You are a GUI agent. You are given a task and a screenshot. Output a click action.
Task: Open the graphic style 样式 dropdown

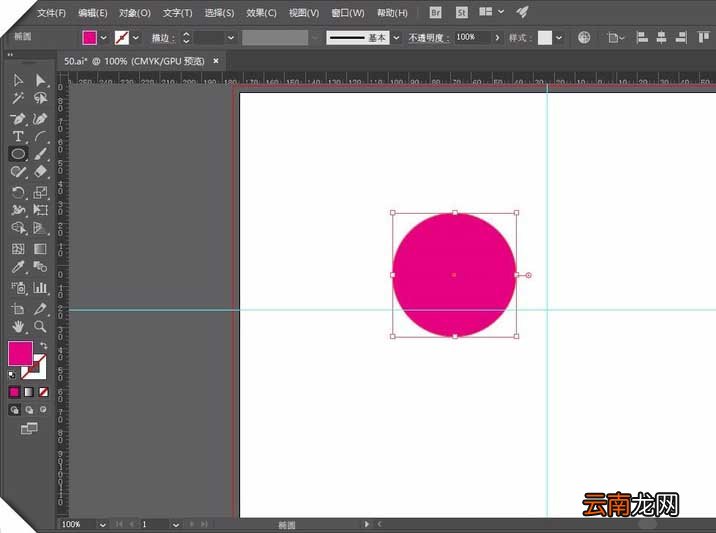tap(558, 37)
